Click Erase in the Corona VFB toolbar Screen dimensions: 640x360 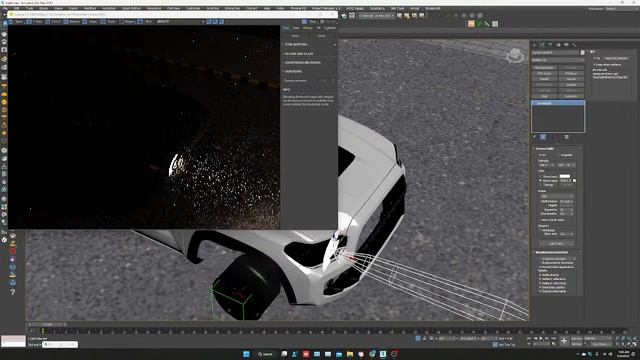(91, 22)
